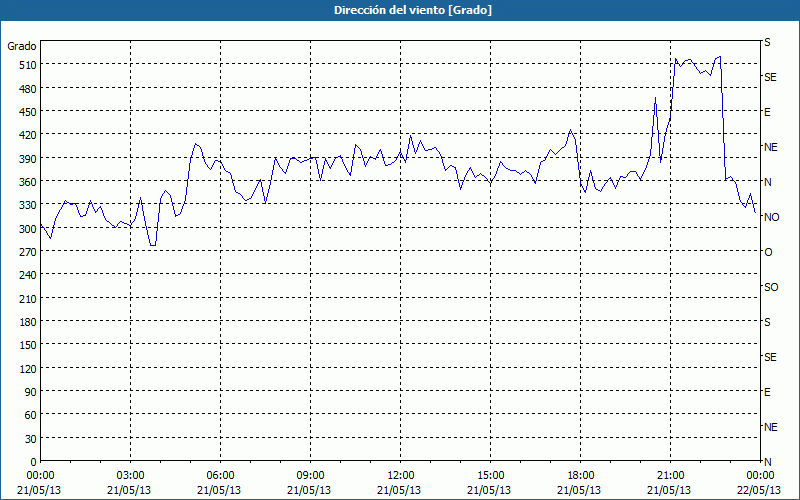800x500 pixels.
Task: Click the '510' y-axis value
Action: [28, 65]
